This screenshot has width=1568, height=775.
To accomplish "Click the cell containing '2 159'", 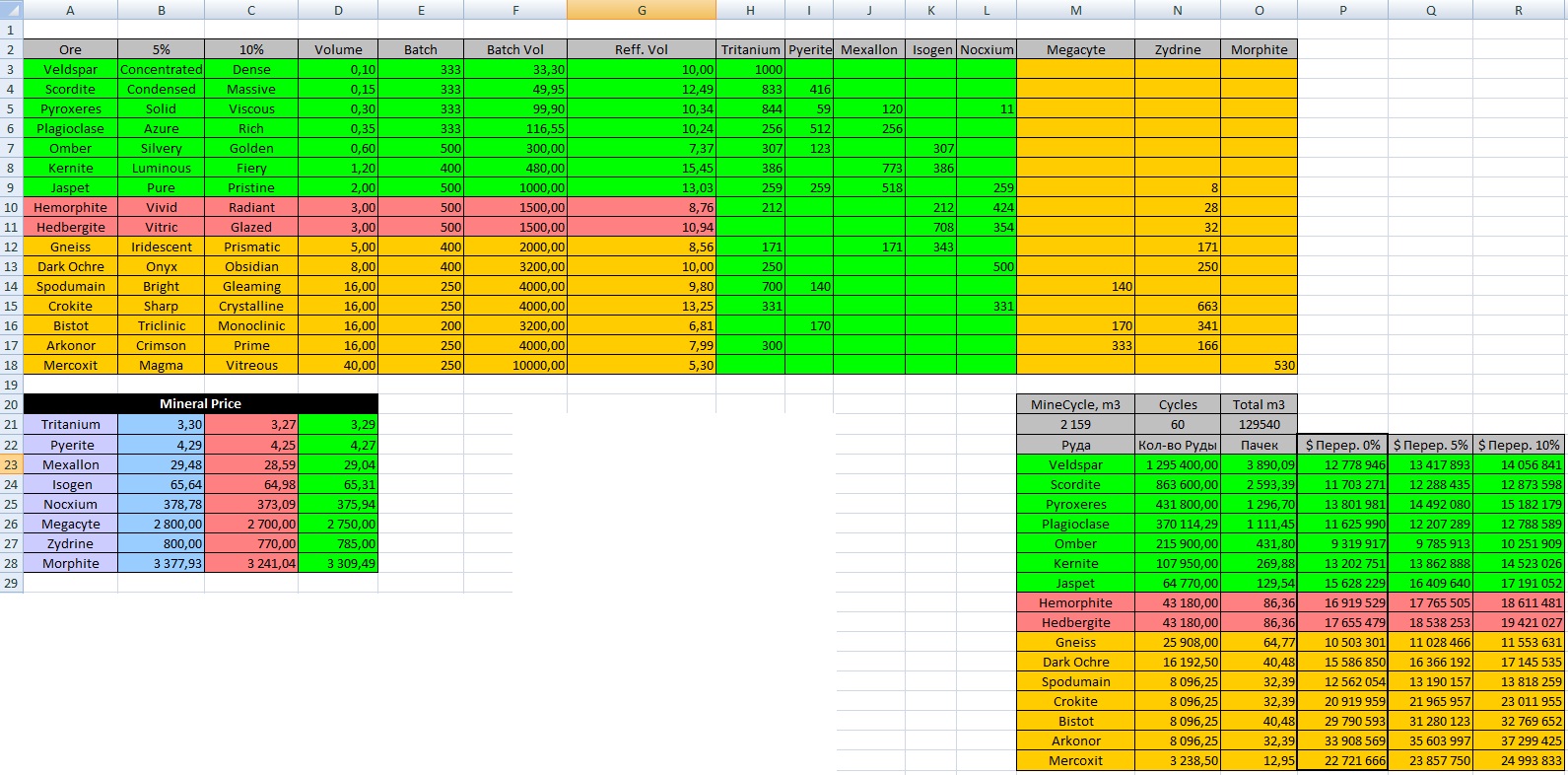I will (1075, 424).
